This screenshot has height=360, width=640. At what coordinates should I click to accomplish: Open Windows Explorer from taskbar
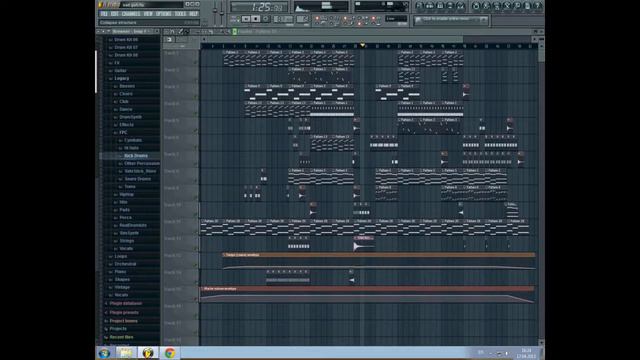pyautogui.click(x=126, y=353)
